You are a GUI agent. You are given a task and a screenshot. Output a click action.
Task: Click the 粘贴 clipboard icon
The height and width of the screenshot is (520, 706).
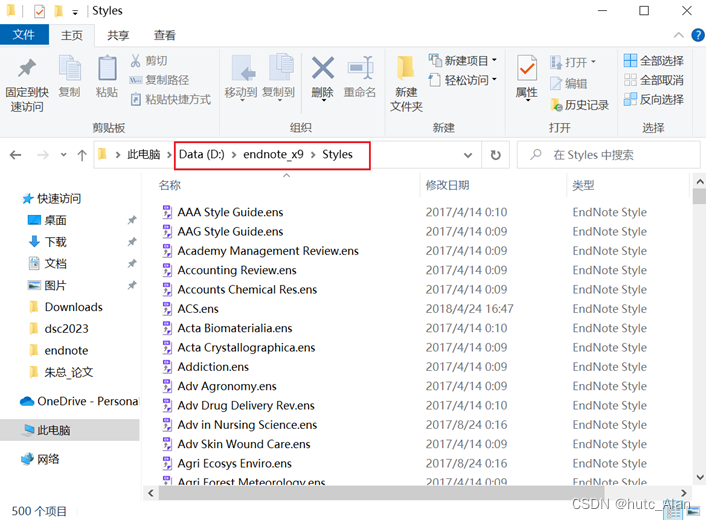point(107,68)
